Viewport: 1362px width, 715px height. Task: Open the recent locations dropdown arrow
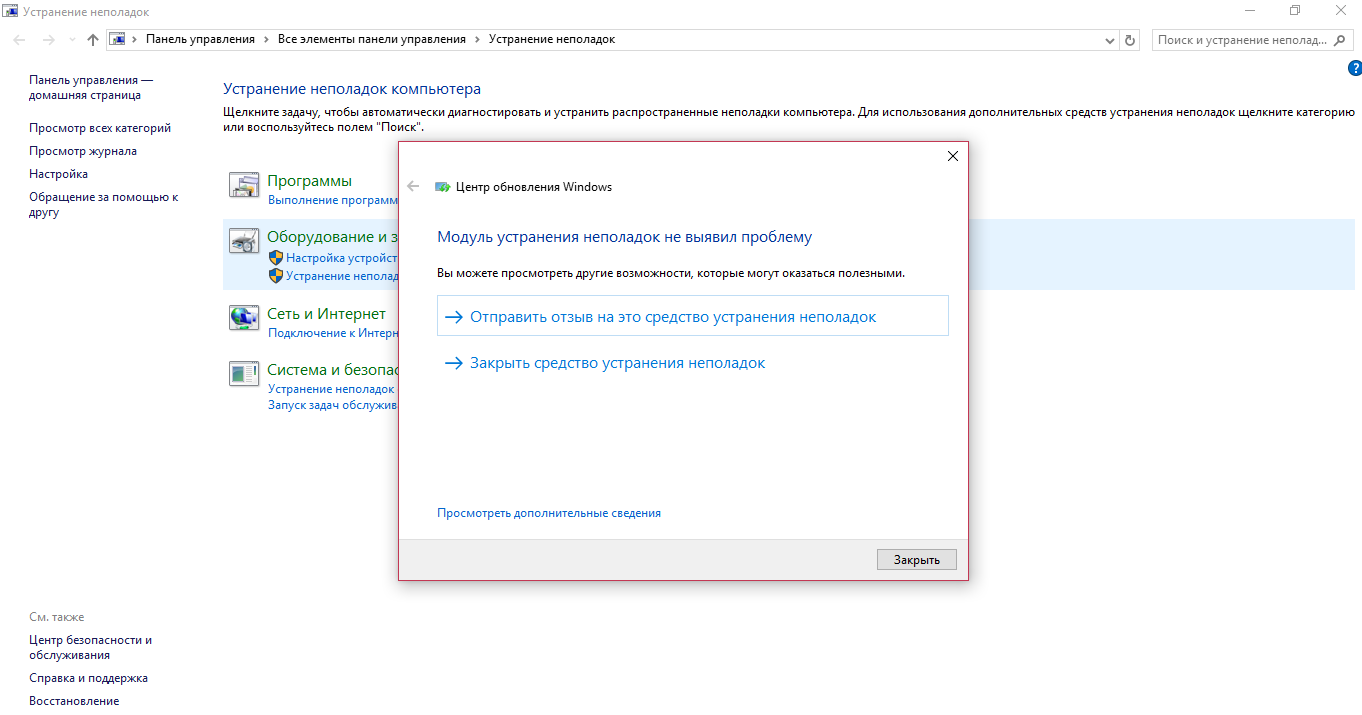(71, 40)
